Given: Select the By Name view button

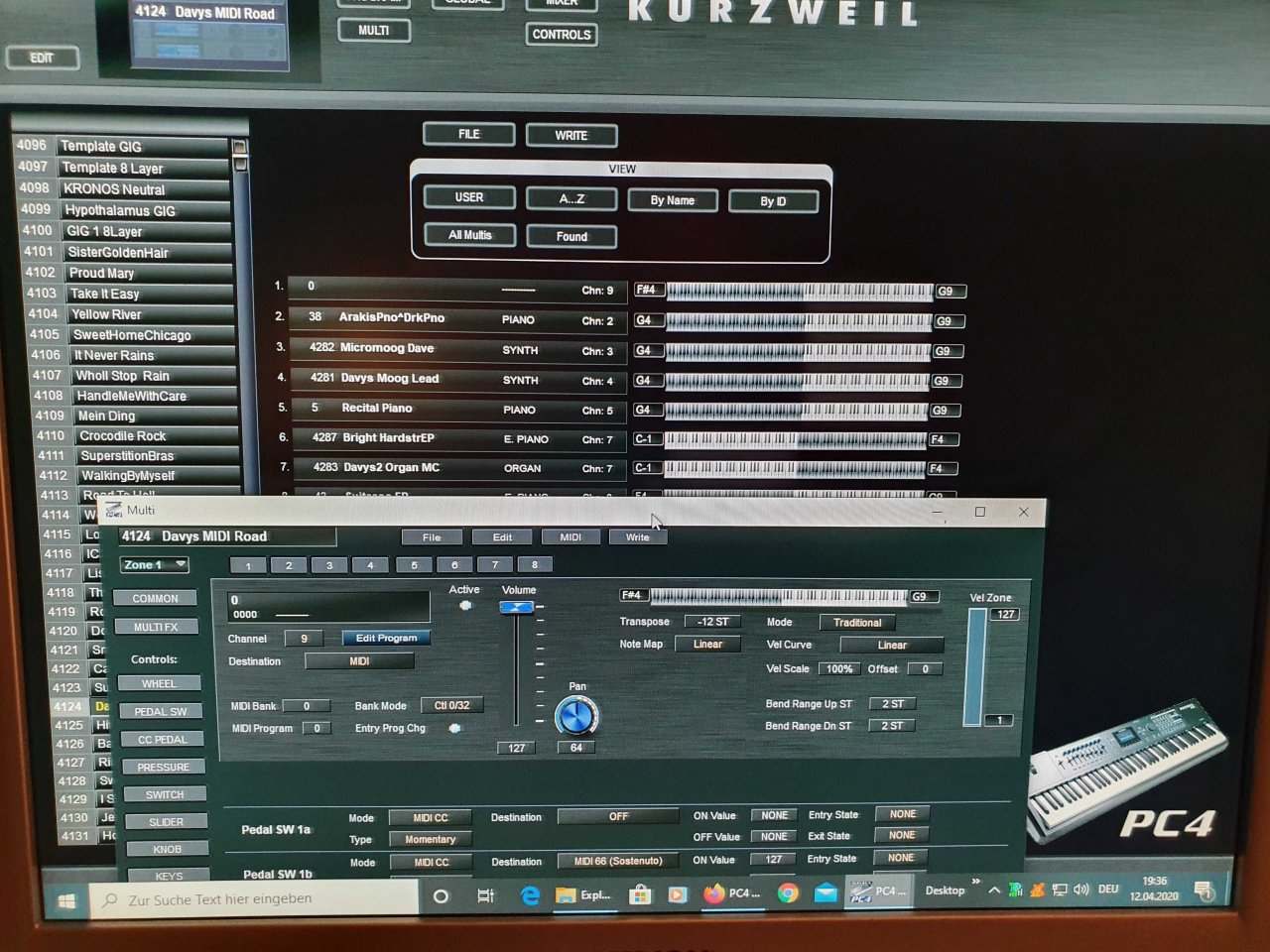Looking at the screenshot, I should (x=673, y=200).
